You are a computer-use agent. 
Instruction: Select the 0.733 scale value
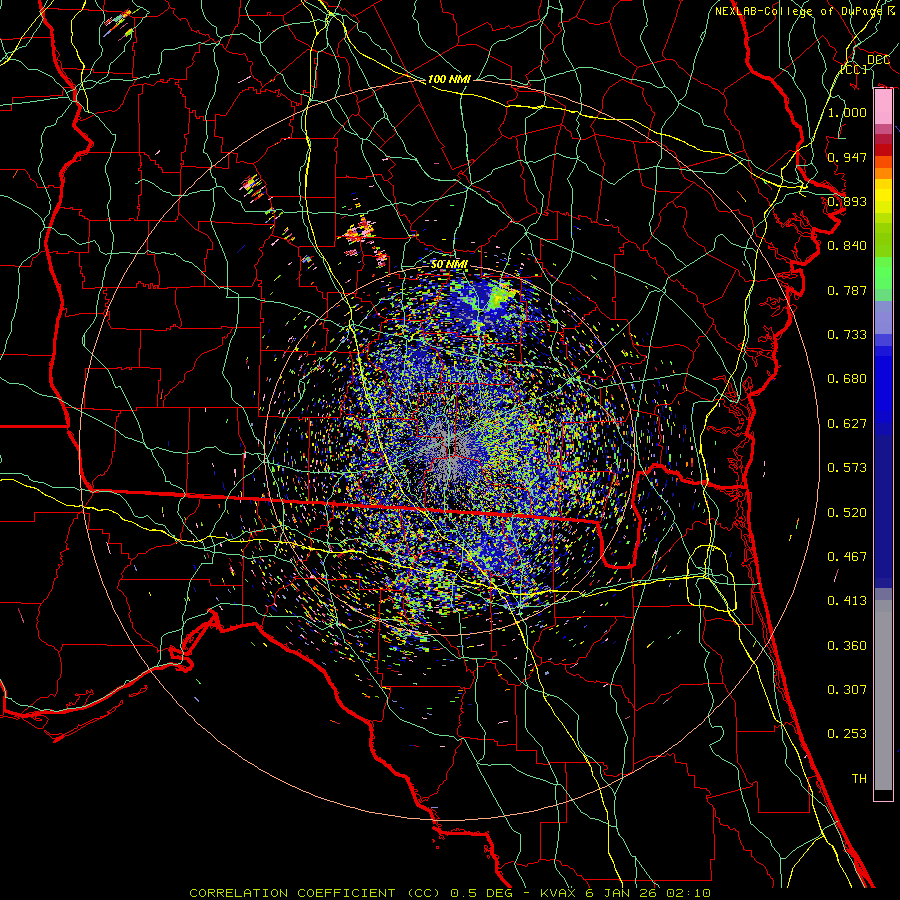[x=847, y=335]
